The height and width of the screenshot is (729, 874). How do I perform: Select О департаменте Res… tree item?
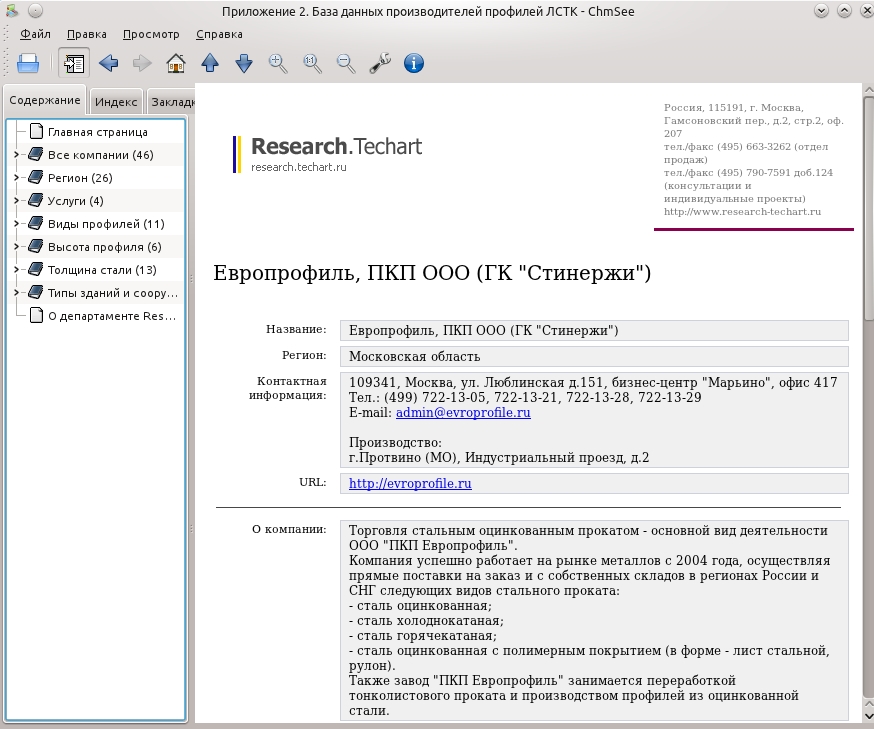[x=111, y=316]
